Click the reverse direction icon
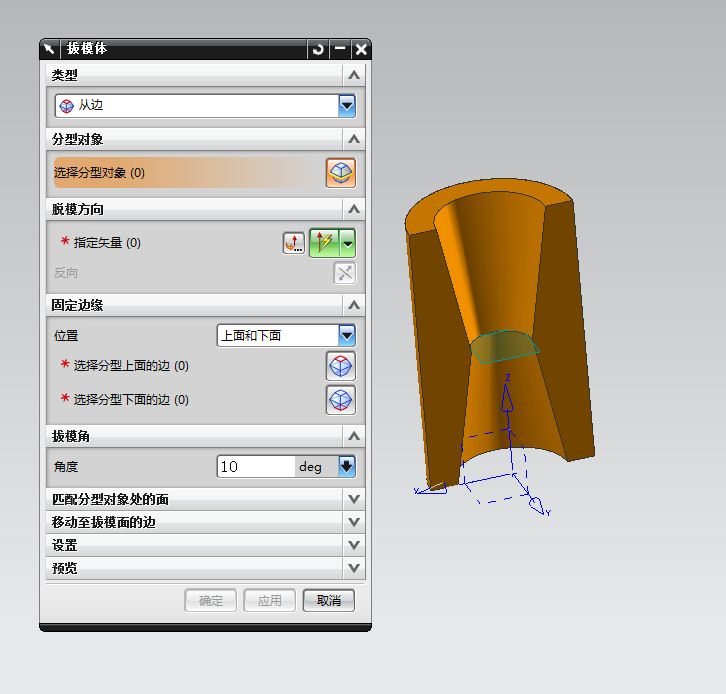726x694 pixels. (x=344, y=273)
